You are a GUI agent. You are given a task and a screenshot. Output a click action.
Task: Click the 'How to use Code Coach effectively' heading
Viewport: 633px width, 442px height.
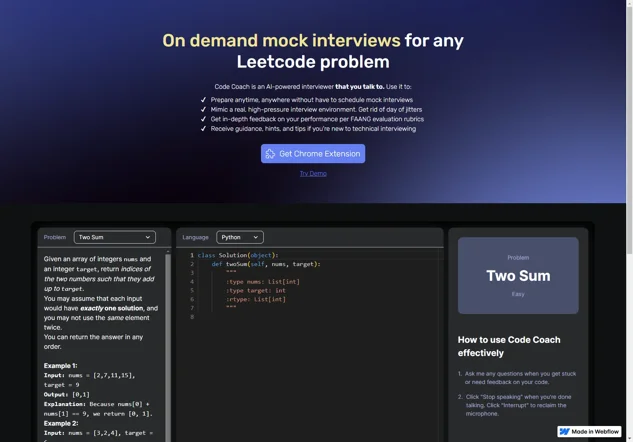pos(509,346)
